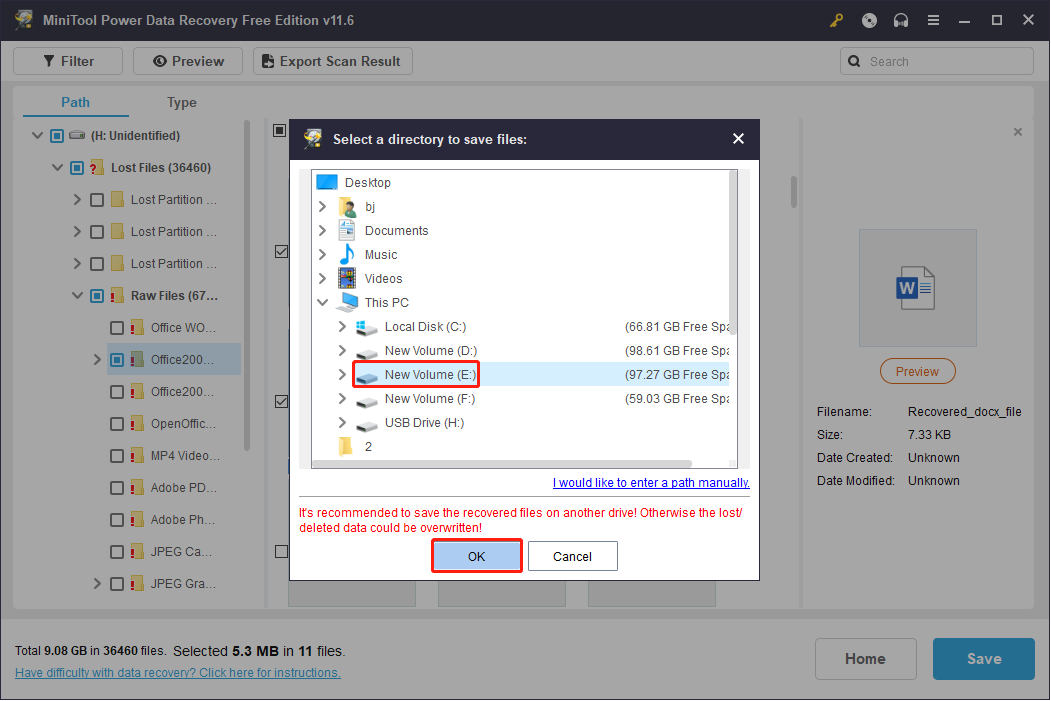This screenshot has width=1051, height=701.
Task: Cancel the save directory dialog
Action: (x=572, y=556)
